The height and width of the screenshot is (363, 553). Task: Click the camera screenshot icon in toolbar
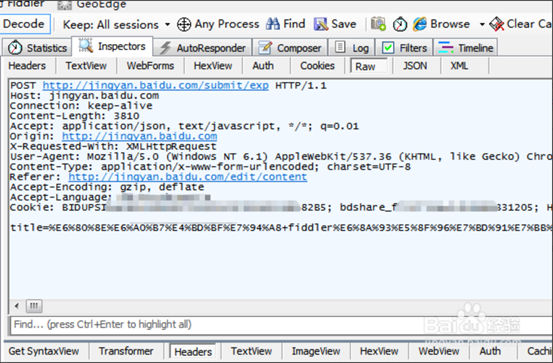(378, 24)
